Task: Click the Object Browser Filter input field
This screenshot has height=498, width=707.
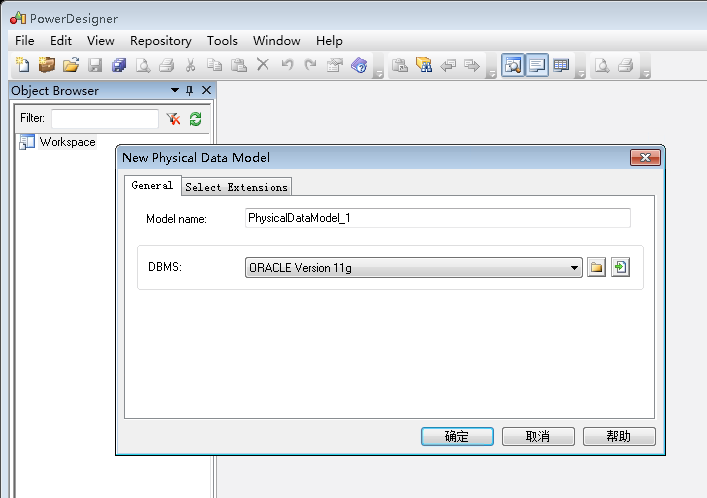Action: pyautogui.click(x=105, y=119)
